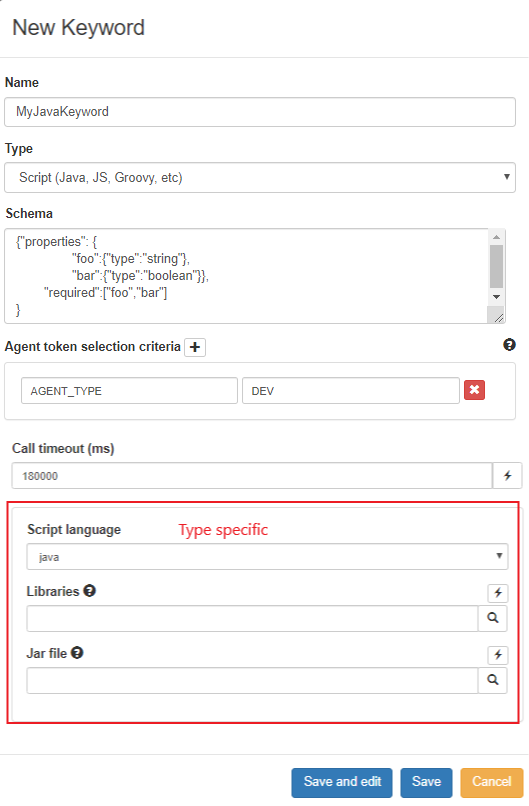Viewport: 529px width, 806px height.
Task: Focus the Name field containing MyJavaKeyword
Action: (x=260, y=112)
